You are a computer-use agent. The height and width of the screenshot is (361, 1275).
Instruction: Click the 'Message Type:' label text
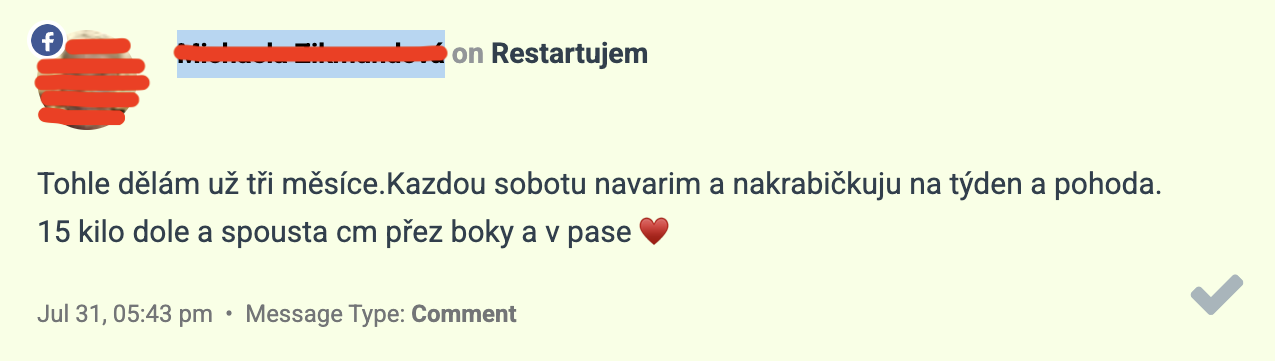point(325,314)
